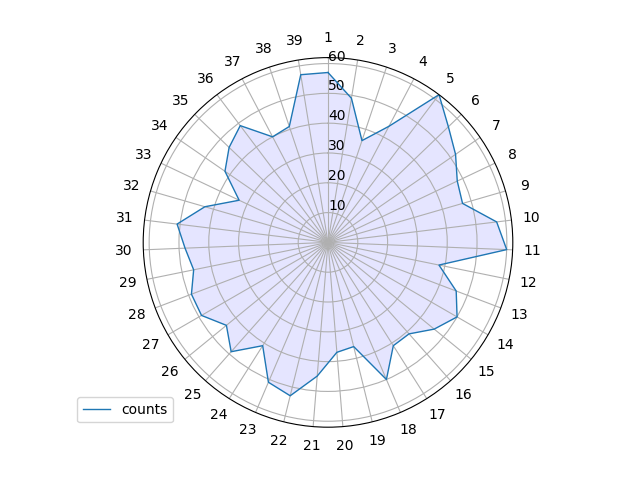
Task: Click the 'counts' legend label
Action: click(x=144, y=409)
